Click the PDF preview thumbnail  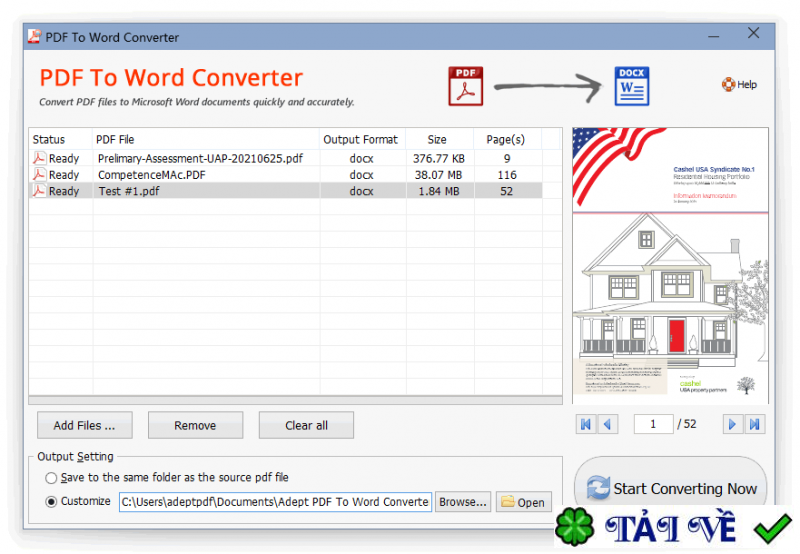coord(670,266)
